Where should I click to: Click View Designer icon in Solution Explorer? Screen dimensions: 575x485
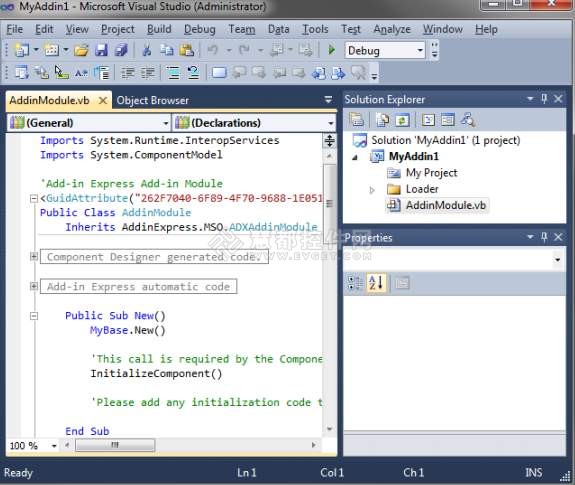pyautogui.click(x=447, y=120)
